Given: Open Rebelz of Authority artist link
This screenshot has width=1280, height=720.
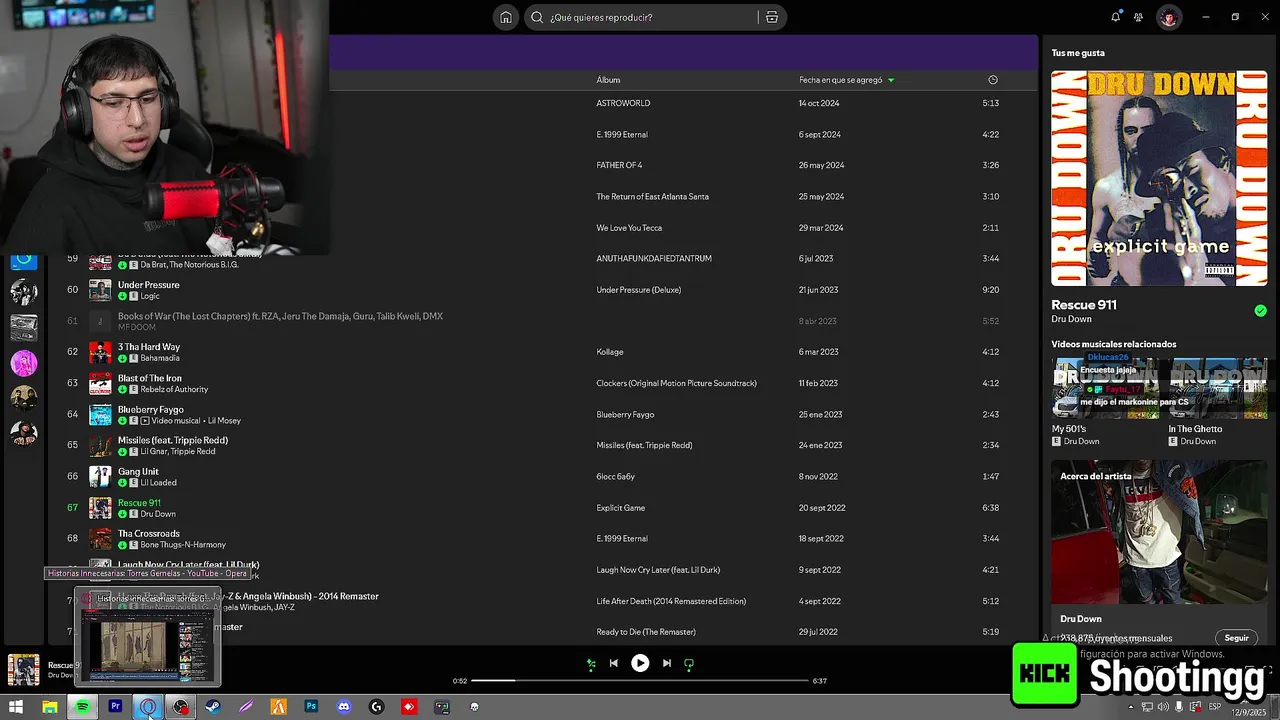Looking at the screenshot, I should (174, 389).
